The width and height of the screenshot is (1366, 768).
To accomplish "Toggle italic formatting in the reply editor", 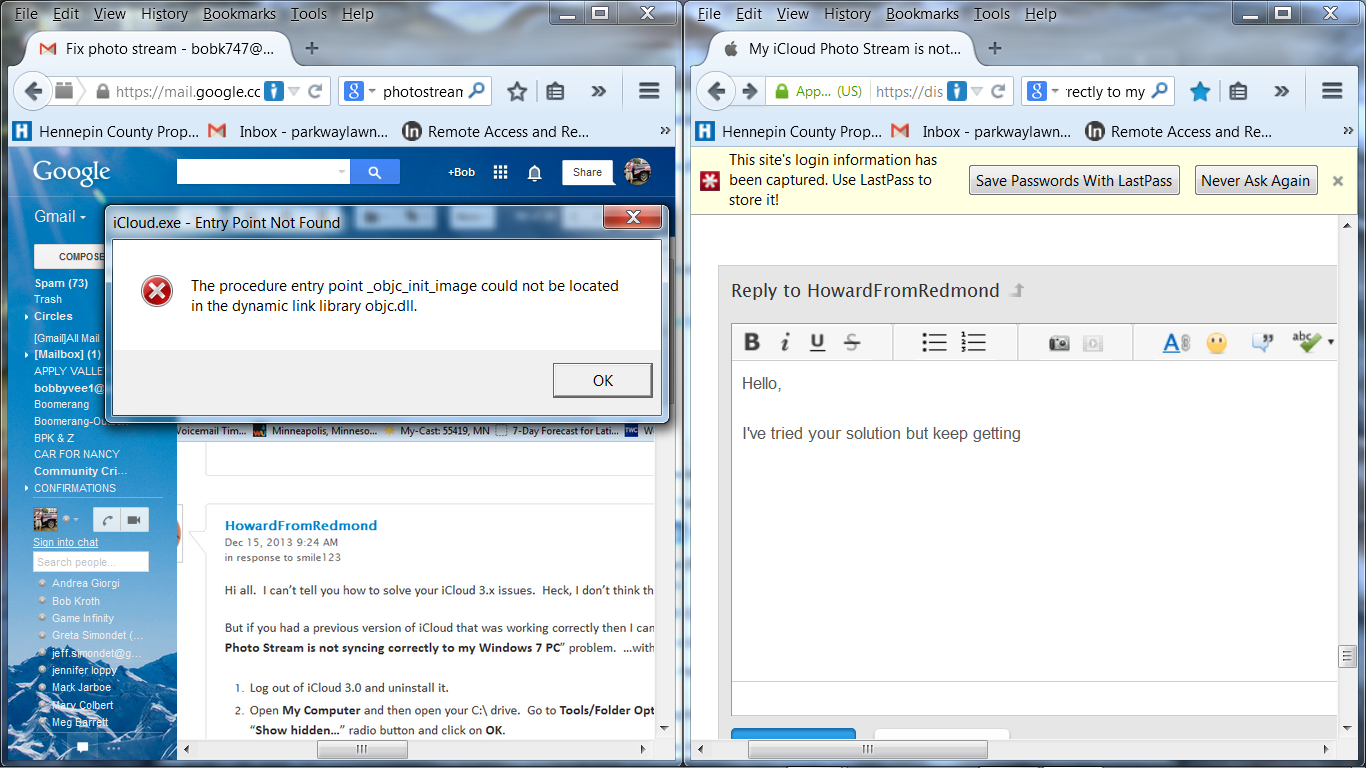I will 785,342.
